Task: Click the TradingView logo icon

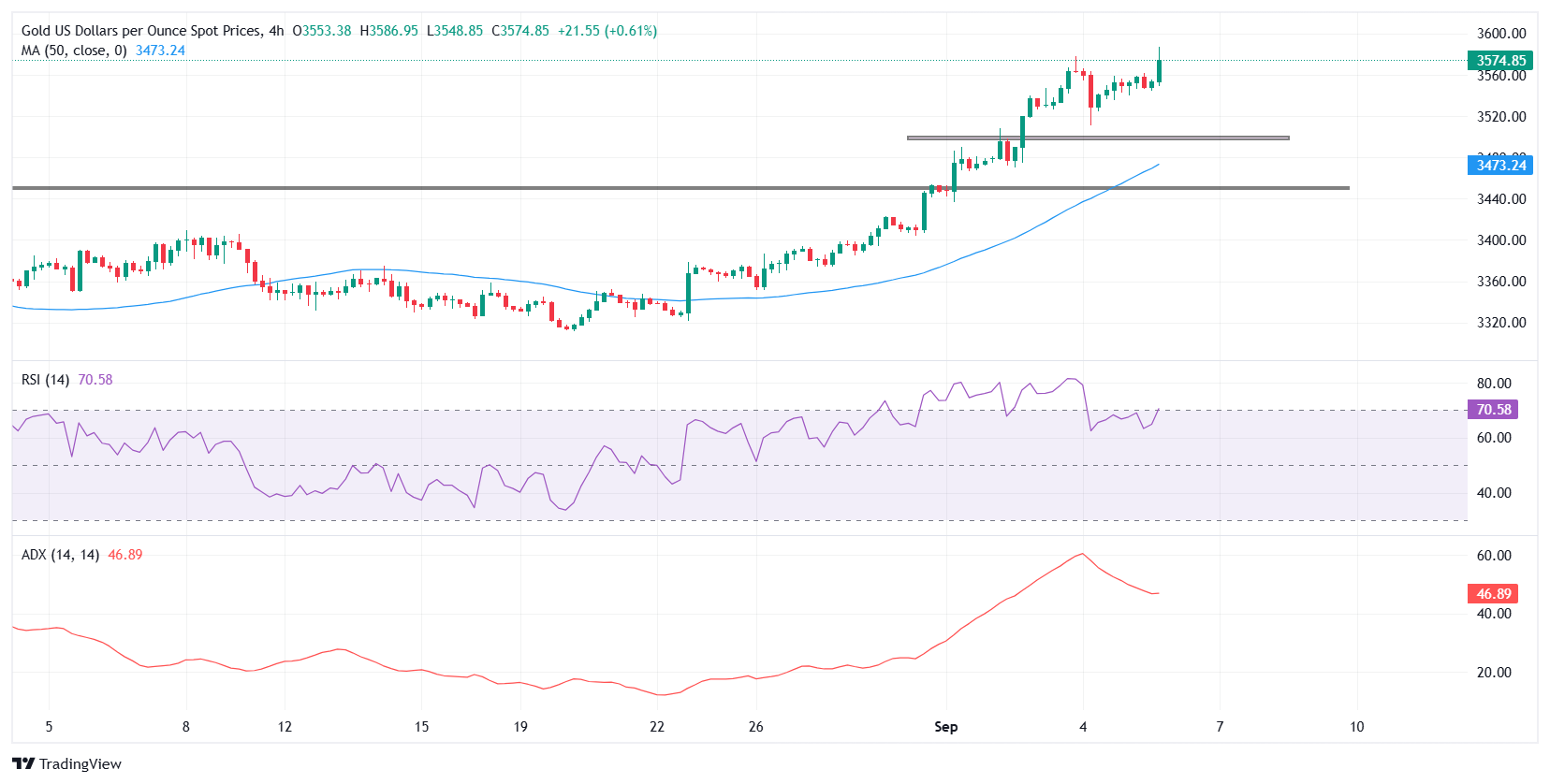Action: (x=23, y=763)
